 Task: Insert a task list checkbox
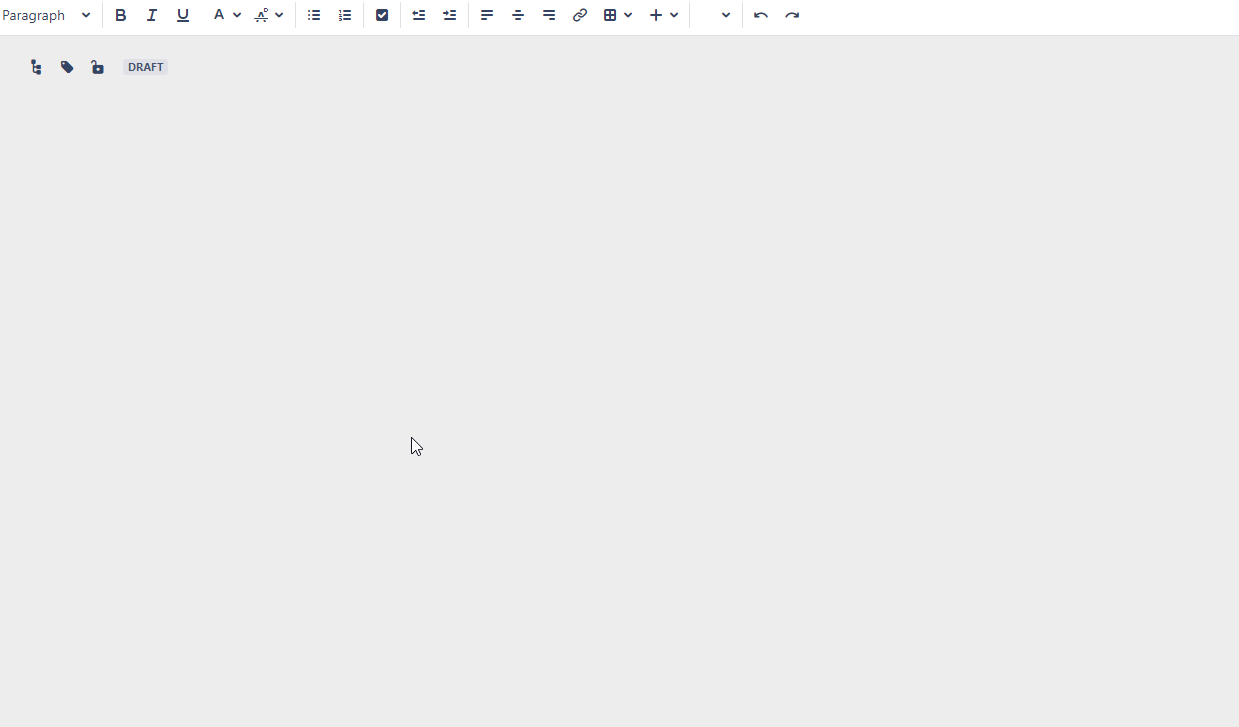tap(382, 15)
